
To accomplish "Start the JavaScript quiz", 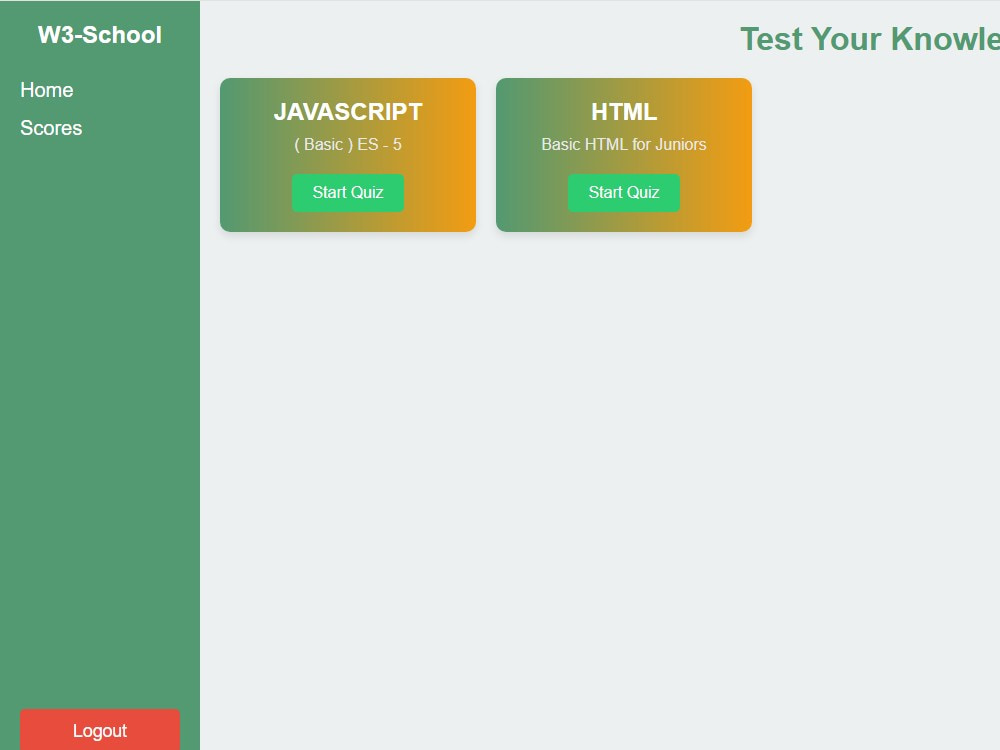I will pos(348,193).
